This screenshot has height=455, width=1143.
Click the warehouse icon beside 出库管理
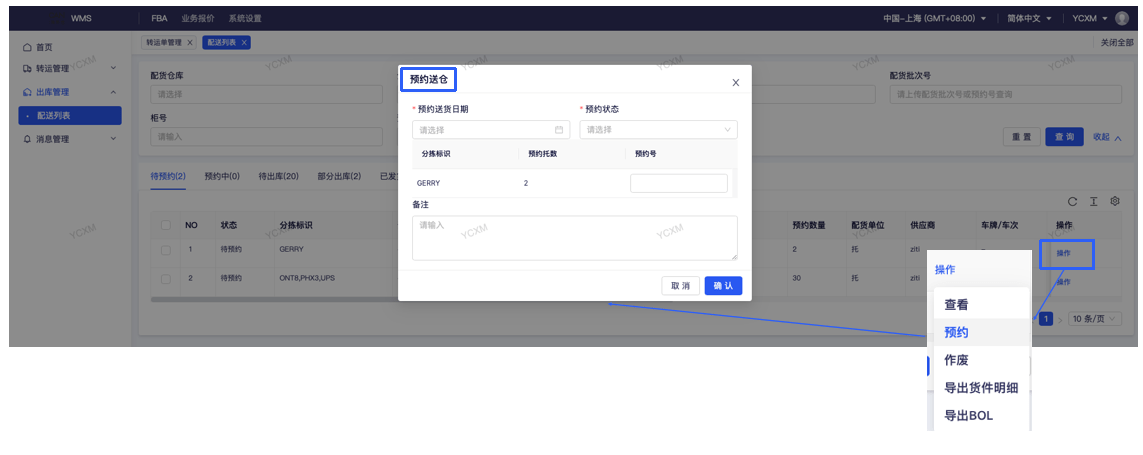click(x=28, y=93)
